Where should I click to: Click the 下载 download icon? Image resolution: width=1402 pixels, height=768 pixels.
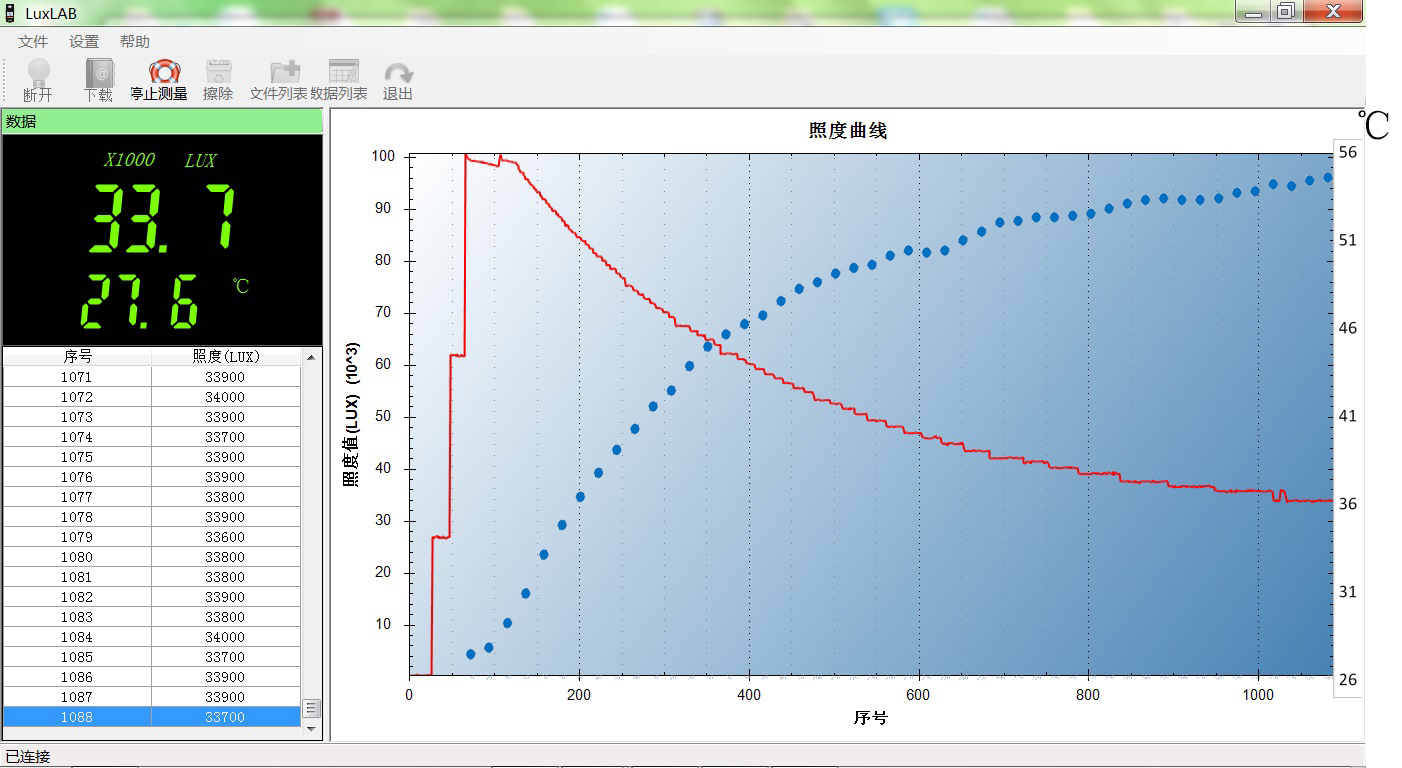[99, 73]
